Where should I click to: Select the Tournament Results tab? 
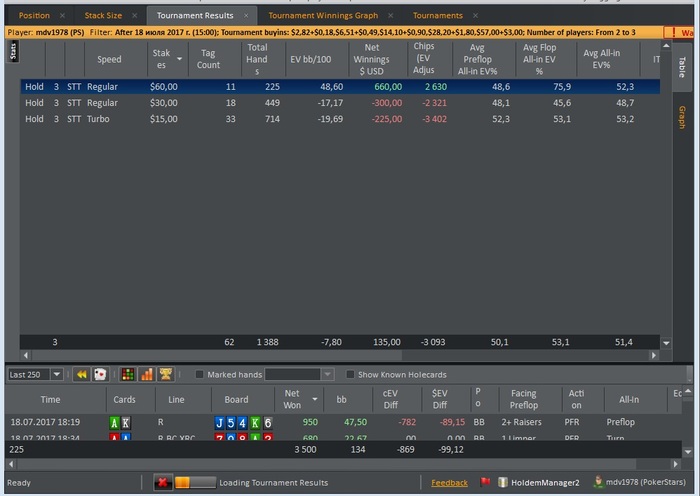click(195, 16)
